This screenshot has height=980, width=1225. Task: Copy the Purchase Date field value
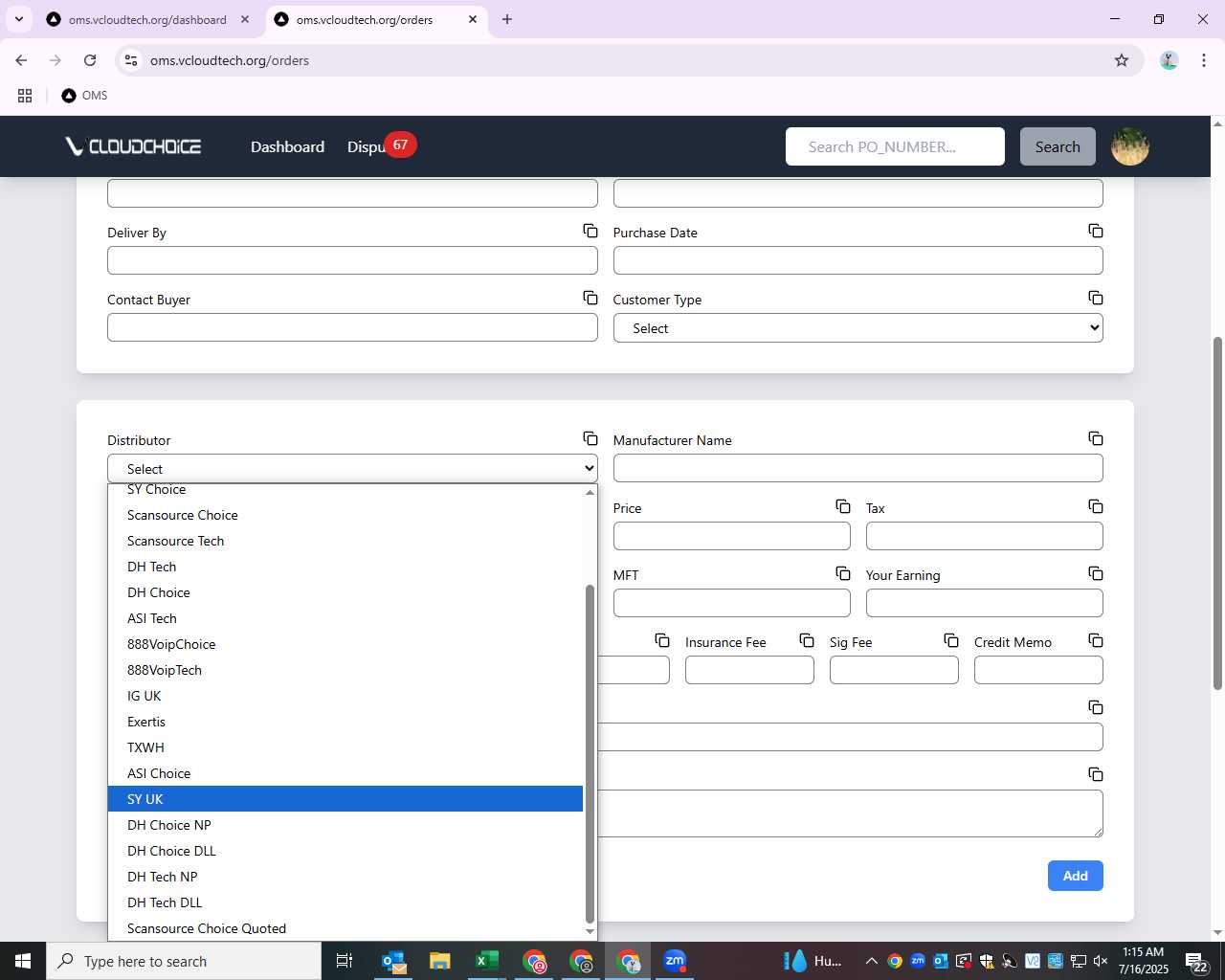[x=1096, y=232]
